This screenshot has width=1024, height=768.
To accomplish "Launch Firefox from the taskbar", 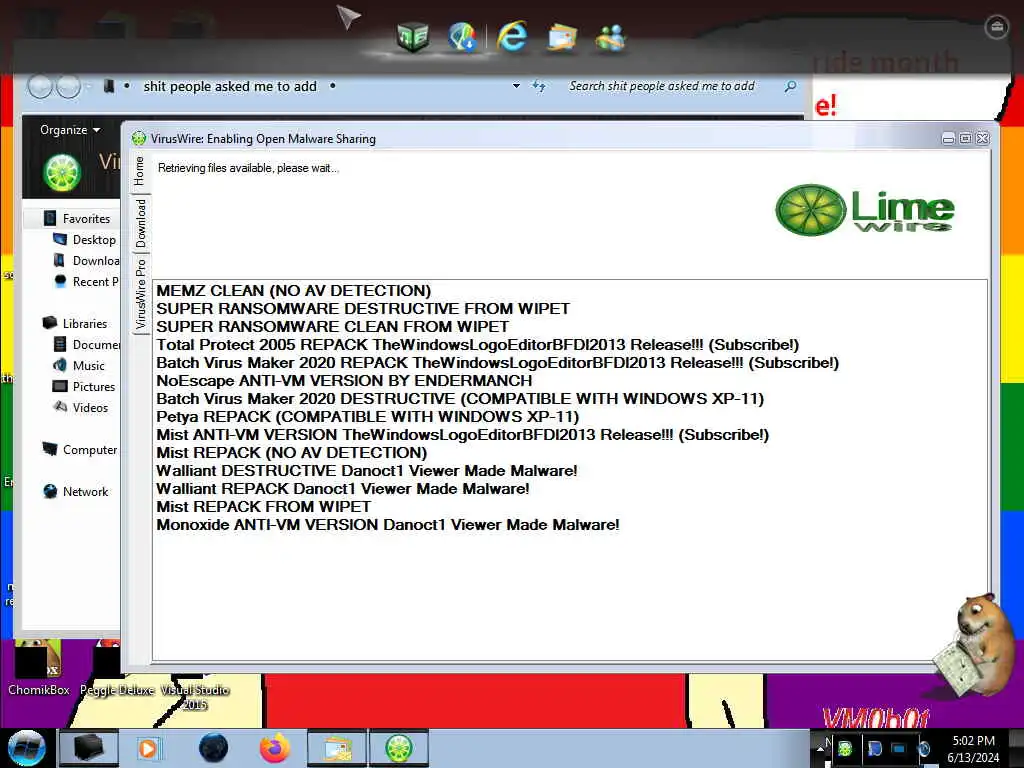I will 274,748.
